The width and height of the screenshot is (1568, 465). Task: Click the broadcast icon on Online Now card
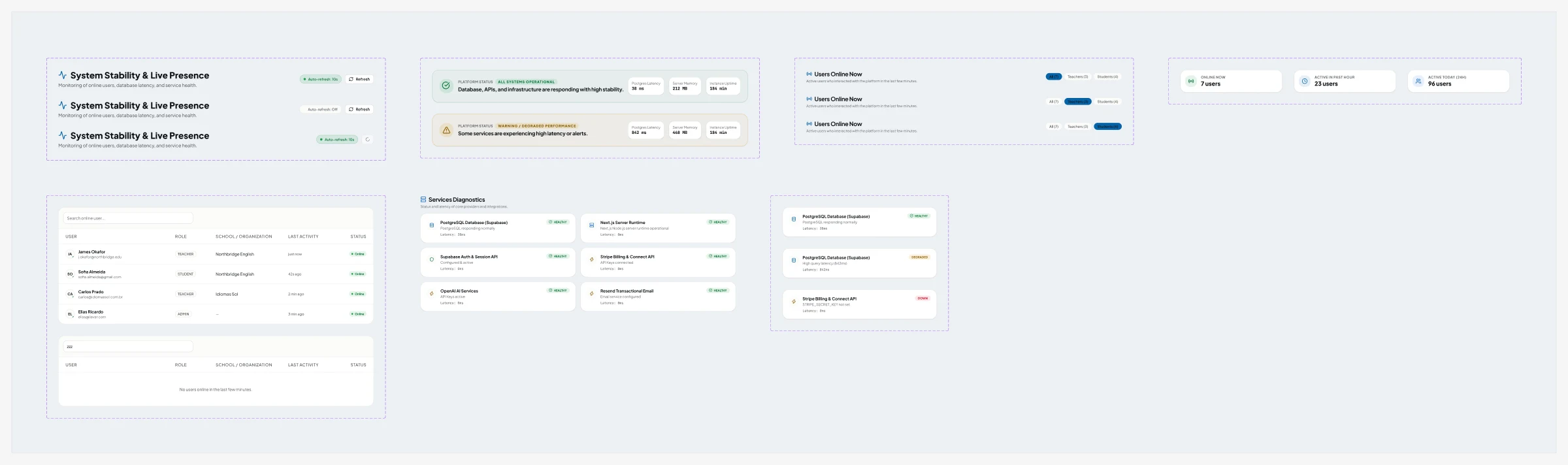[x=1191, y=81]
